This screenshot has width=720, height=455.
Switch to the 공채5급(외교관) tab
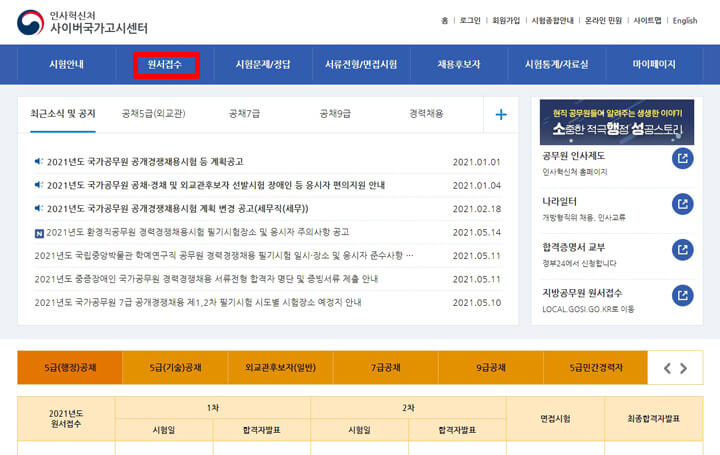pyautogui.click(x=153, y=114)
